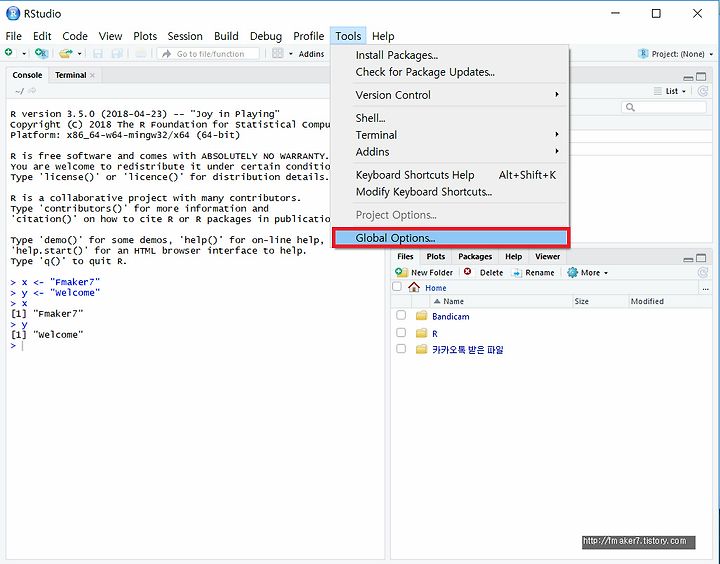
Task: Open the Session menu
Action: click(185, 36)
